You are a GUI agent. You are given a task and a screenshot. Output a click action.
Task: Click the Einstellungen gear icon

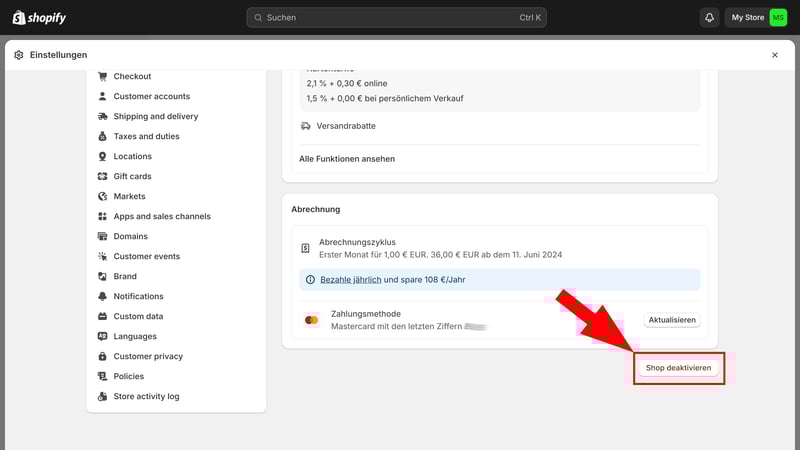pos(19,55)
